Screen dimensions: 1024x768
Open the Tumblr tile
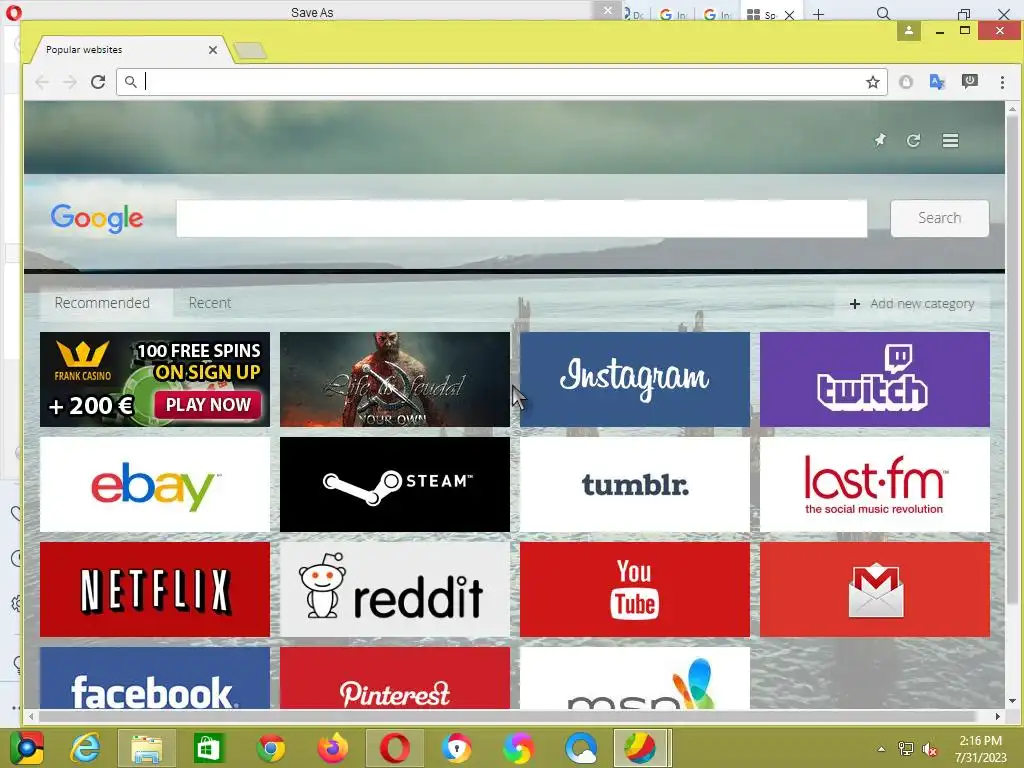click(x=635, y=485)
